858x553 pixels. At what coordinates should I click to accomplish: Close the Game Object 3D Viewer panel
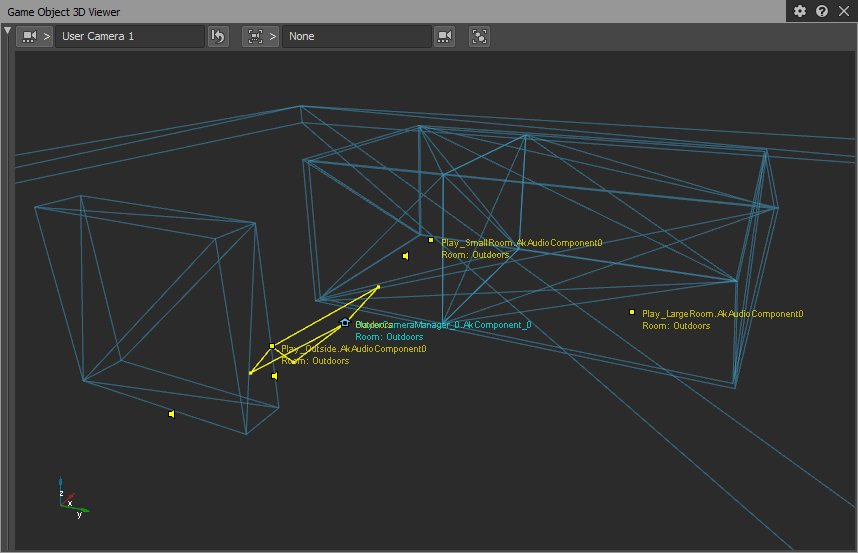(x=844, y=11)
